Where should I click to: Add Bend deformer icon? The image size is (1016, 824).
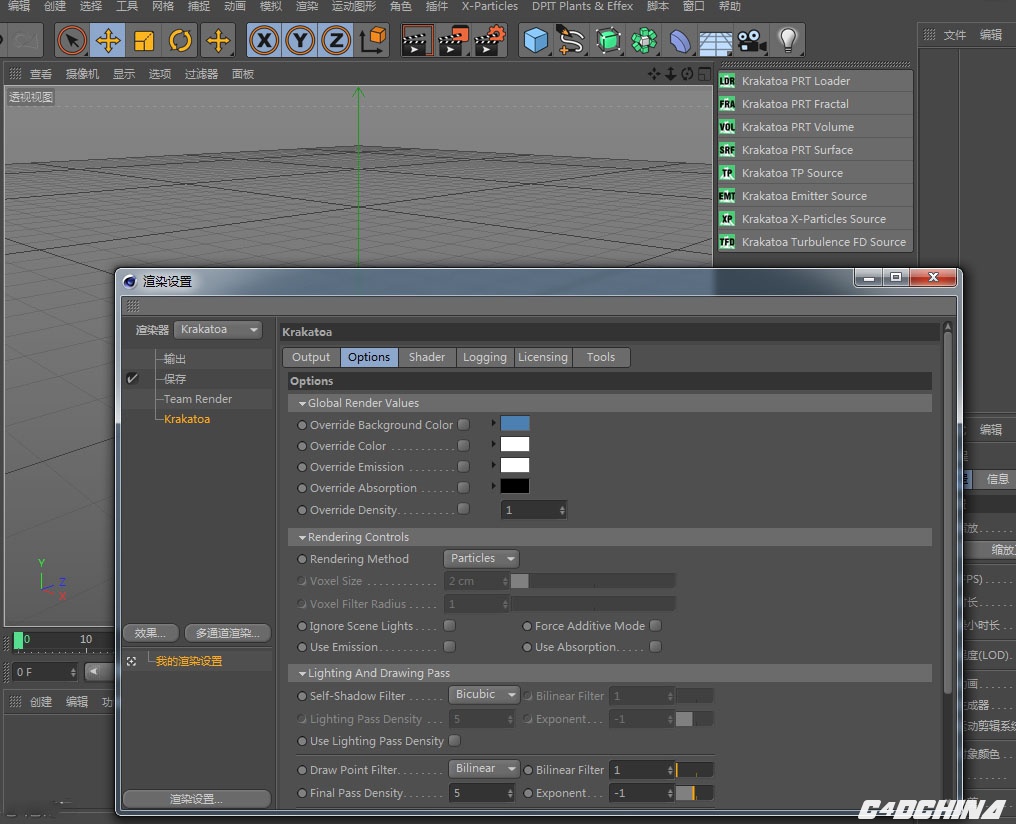click(680, 40)
